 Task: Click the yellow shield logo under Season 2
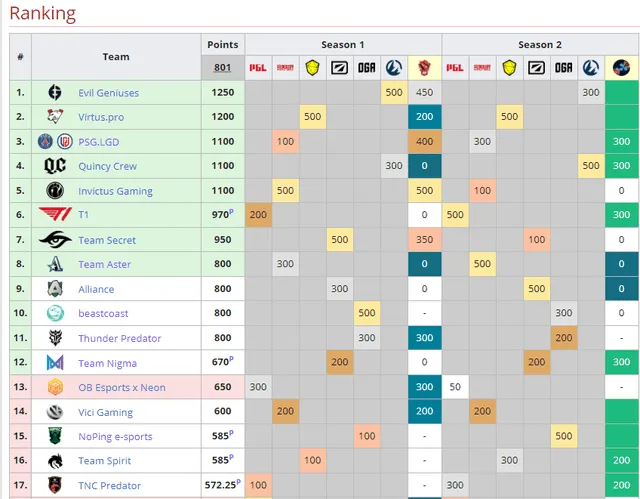point(509,68)
